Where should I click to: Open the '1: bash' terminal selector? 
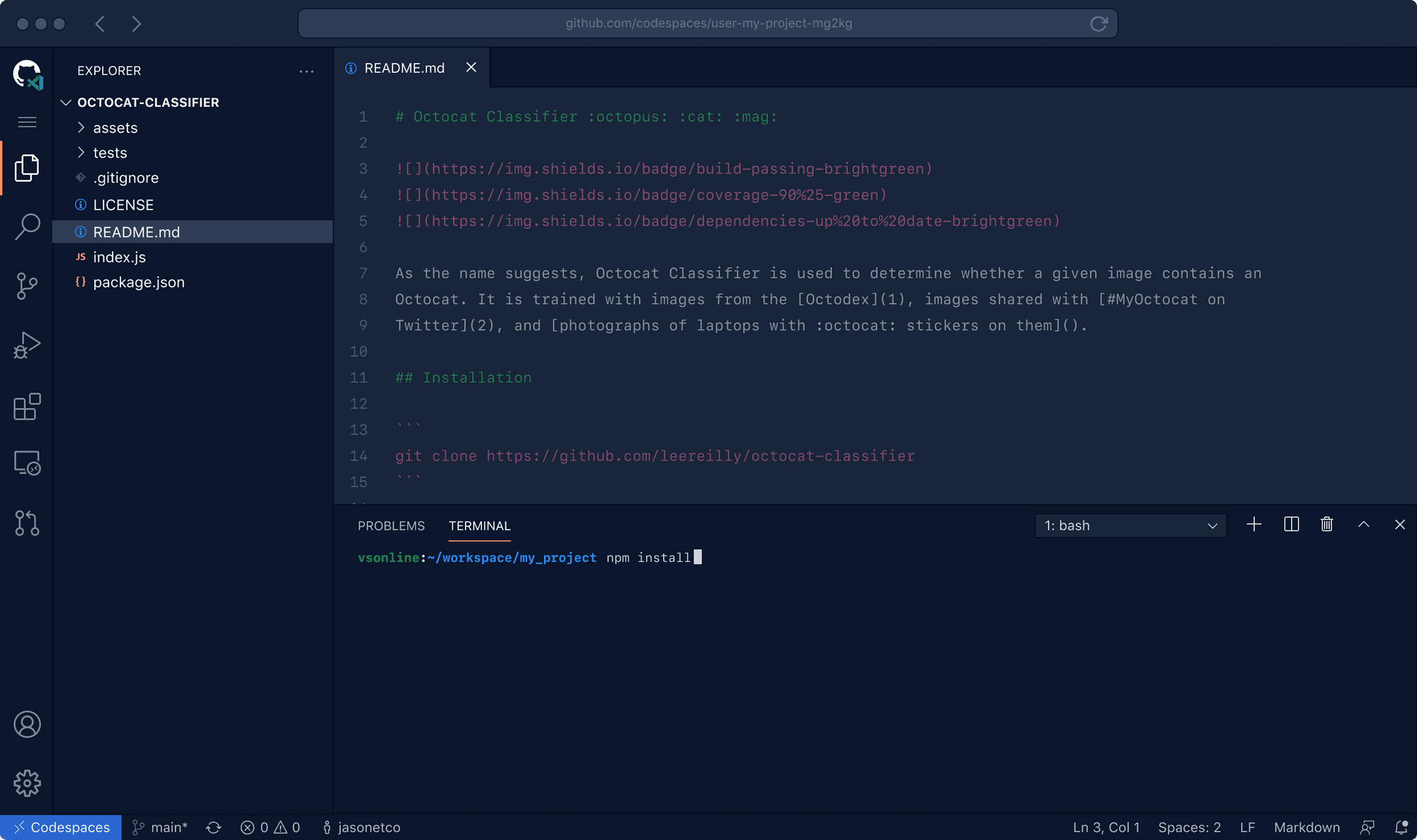1129,526
